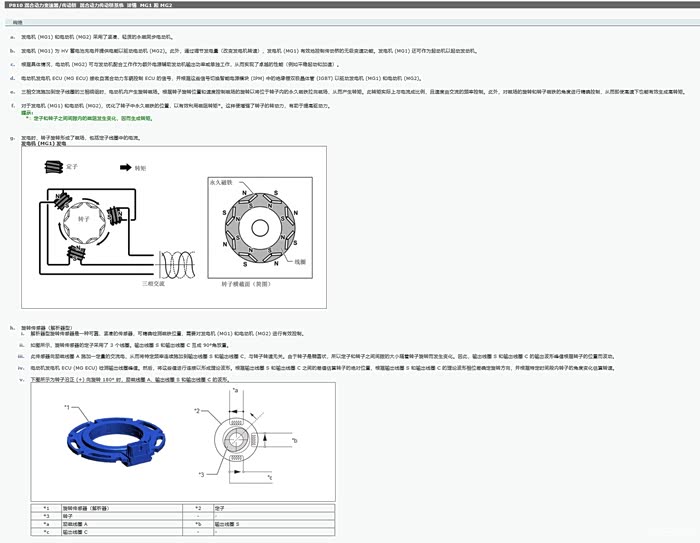Click the *2 callout on the coil schematic
Screen dimensions: 700x543
click(x=198, y=410)
